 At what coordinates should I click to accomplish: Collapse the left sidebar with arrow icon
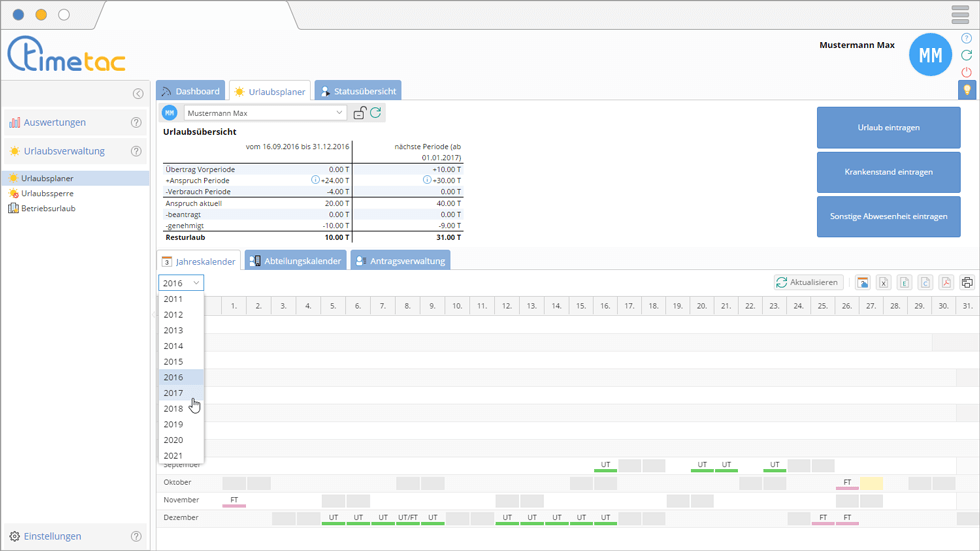pyautogui.click(x=138, y=94)
